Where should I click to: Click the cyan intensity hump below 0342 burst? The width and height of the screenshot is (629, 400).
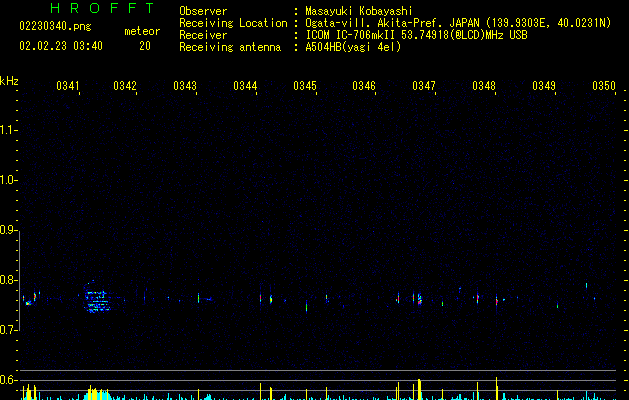[x=97, y=394]
